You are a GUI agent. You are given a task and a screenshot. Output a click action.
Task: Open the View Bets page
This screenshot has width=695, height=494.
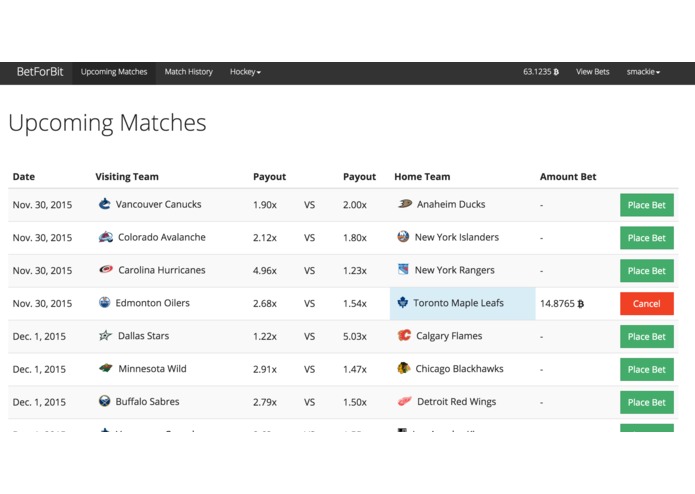[x=593, y=72]
